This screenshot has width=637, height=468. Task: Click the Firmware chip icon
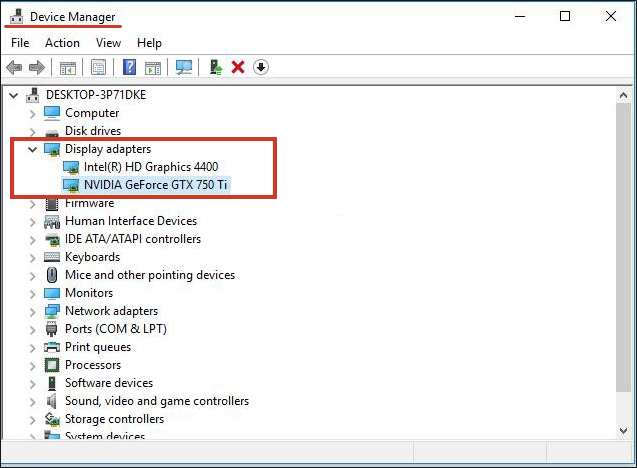(52, 204)
